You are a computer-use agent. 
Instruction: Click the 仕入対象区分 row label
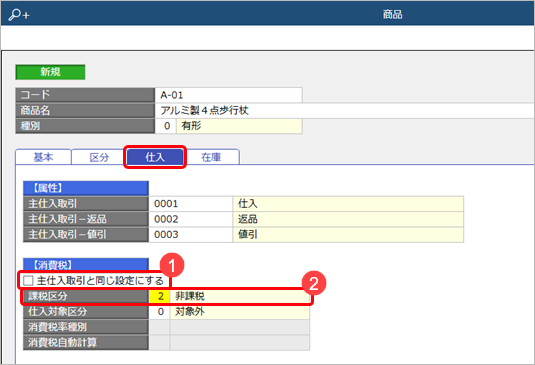[86, 311]
